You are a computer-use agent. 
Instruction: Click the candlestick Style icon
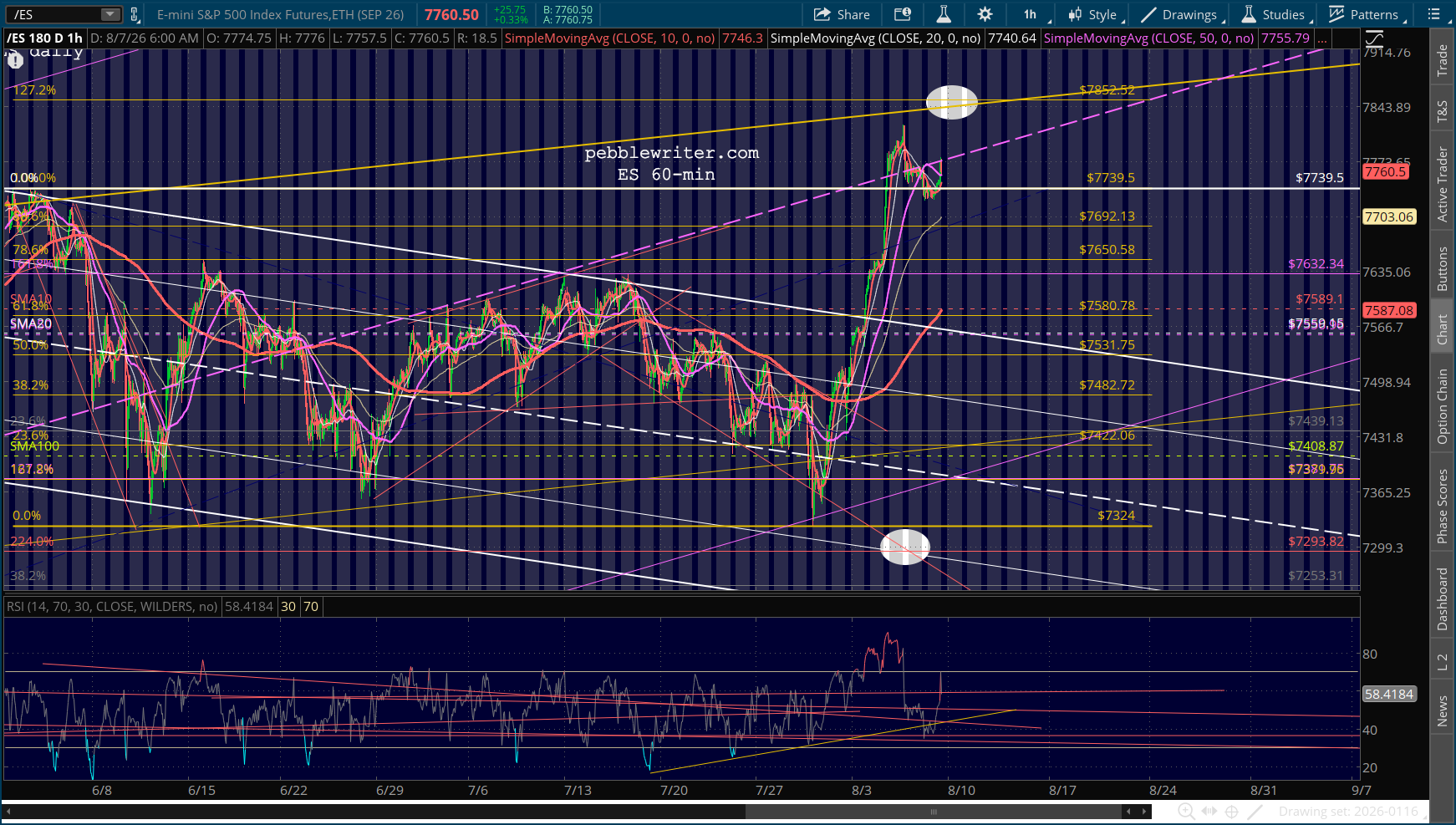(1075, 14)
